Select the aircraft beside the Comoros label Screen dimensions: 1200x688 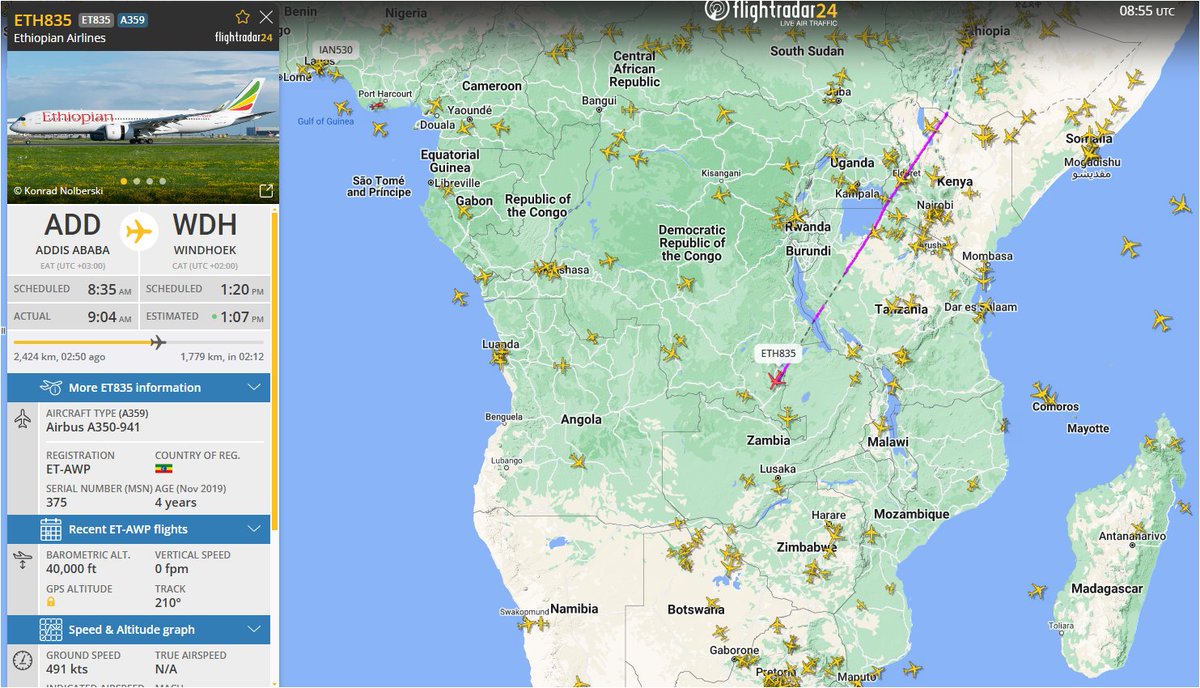point(1040,393)
